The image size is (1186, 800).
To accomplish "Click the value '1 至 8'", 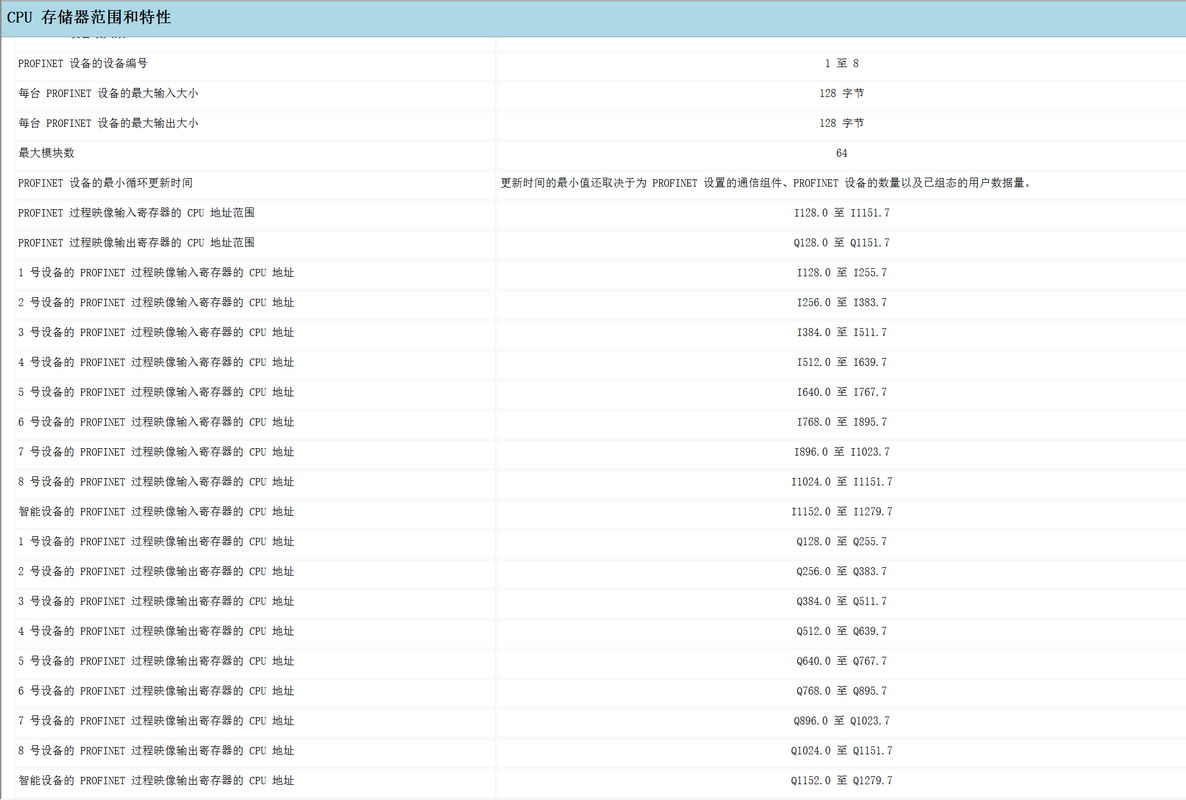I will [x=842, y=64].
